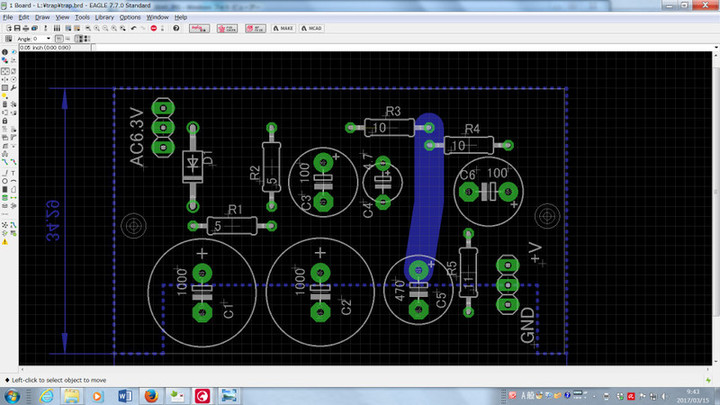
Task: Open the Options menu
Action: (x=130, y=17)
